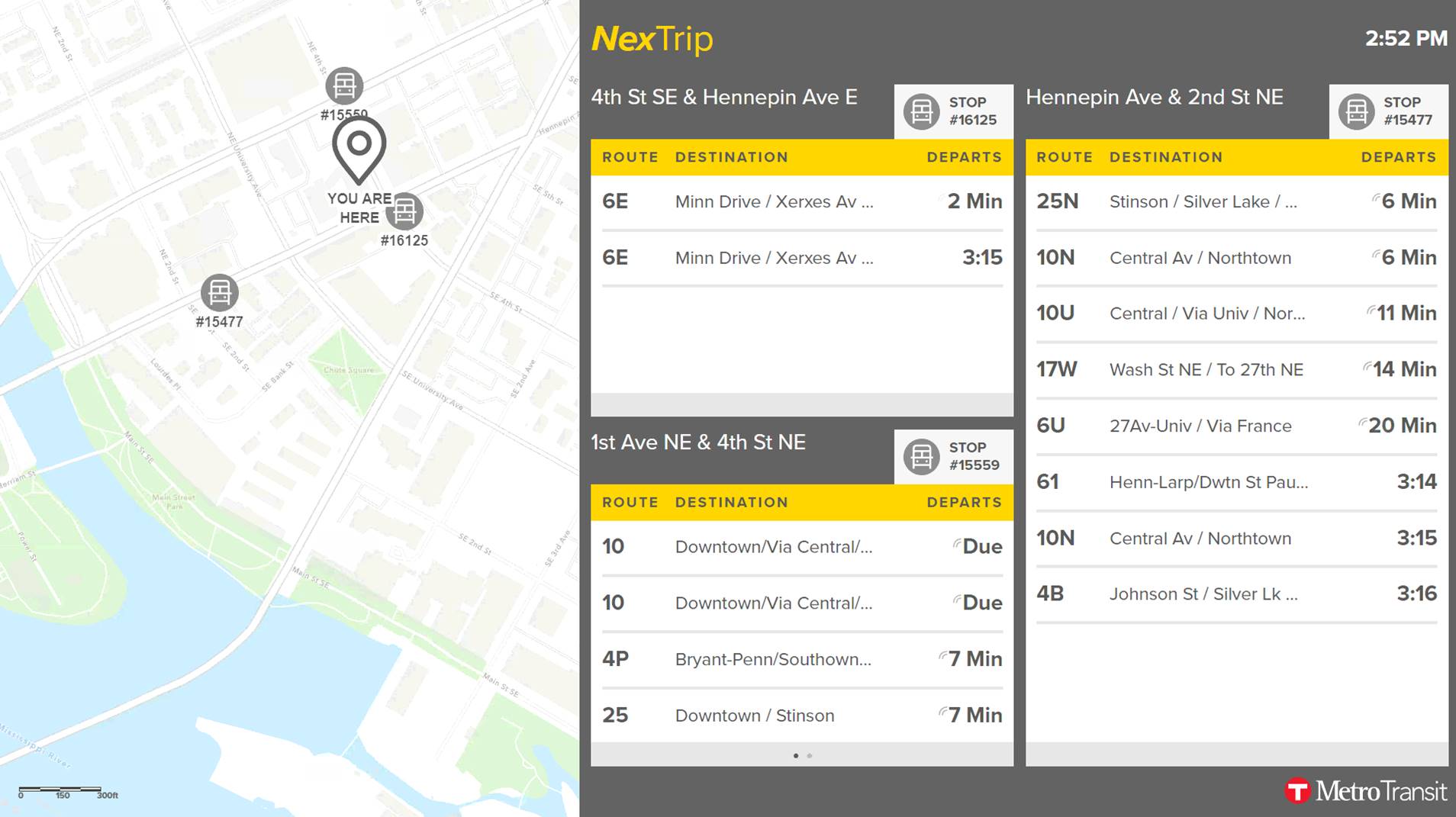Click the map distance scale bar
Screen dimensions: 1456x817
click(x=61, y=790)
